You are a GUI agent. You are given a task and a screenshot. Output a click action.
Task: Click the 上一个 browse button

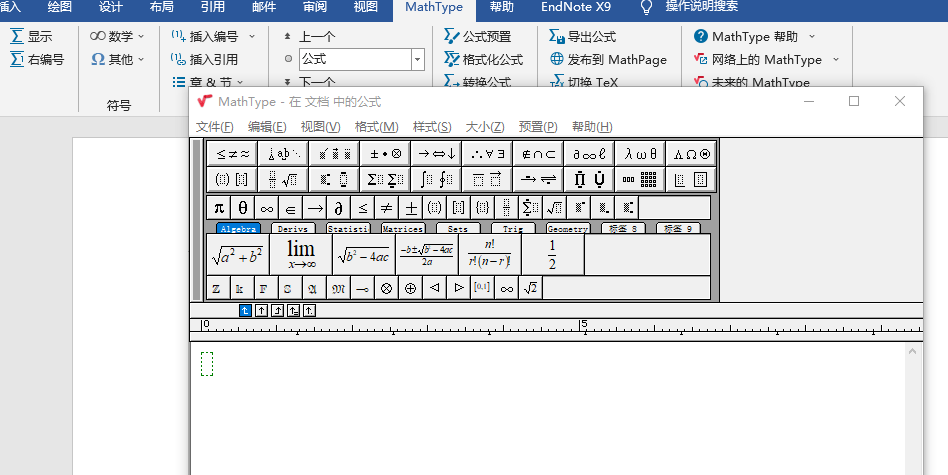310,36
